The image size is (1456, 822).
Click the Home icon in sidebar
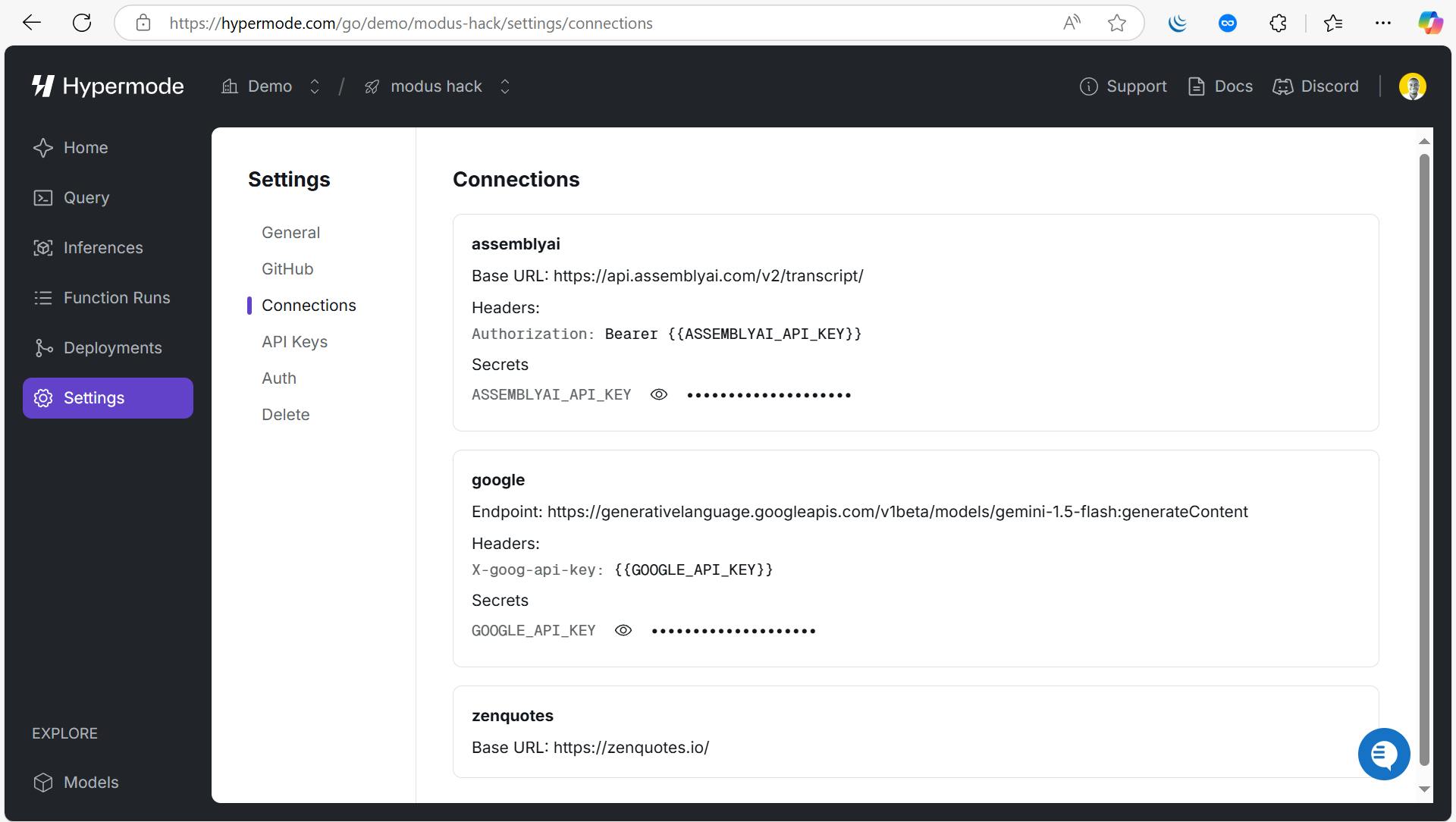[43, 147]
